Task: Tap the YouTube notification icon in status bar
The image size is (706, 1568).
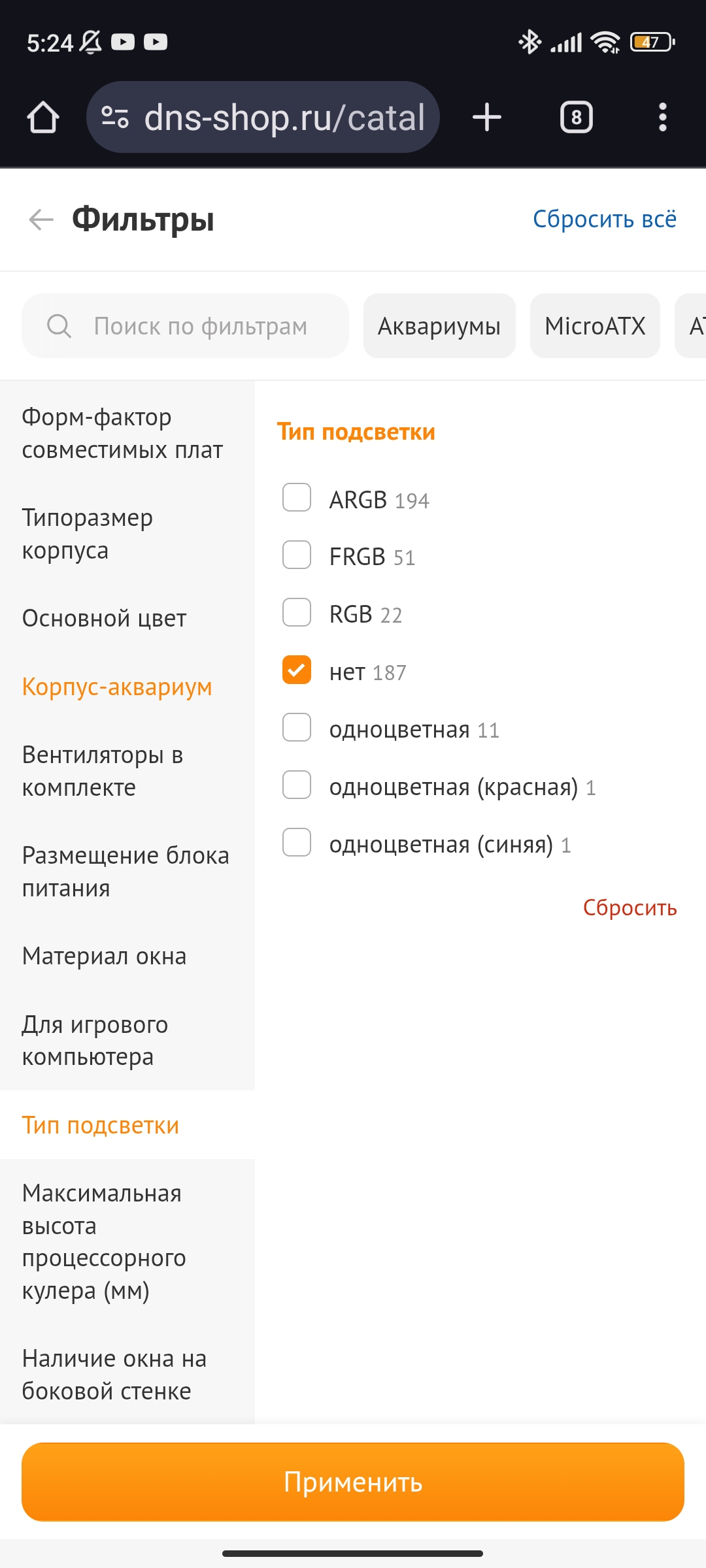Action: [123, 42]
